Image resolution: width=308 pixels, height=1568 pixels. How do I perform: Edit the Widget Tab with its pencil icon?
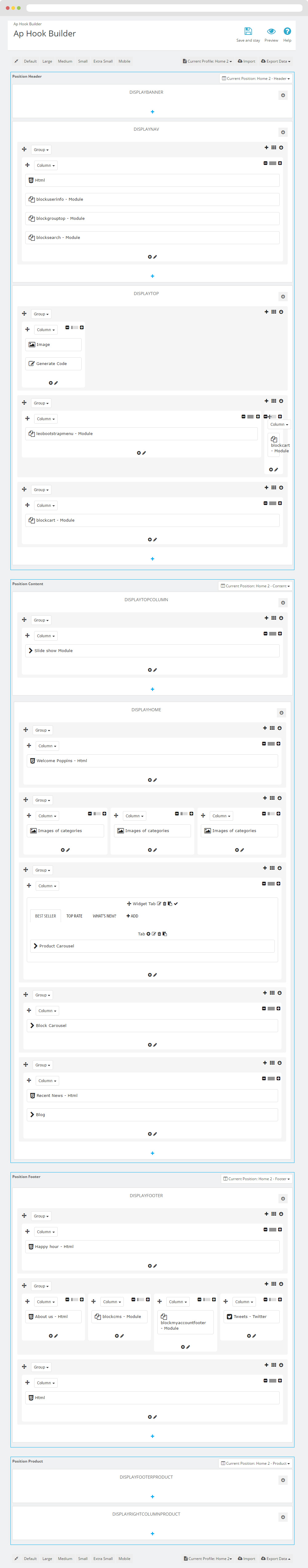coord(159,903)
